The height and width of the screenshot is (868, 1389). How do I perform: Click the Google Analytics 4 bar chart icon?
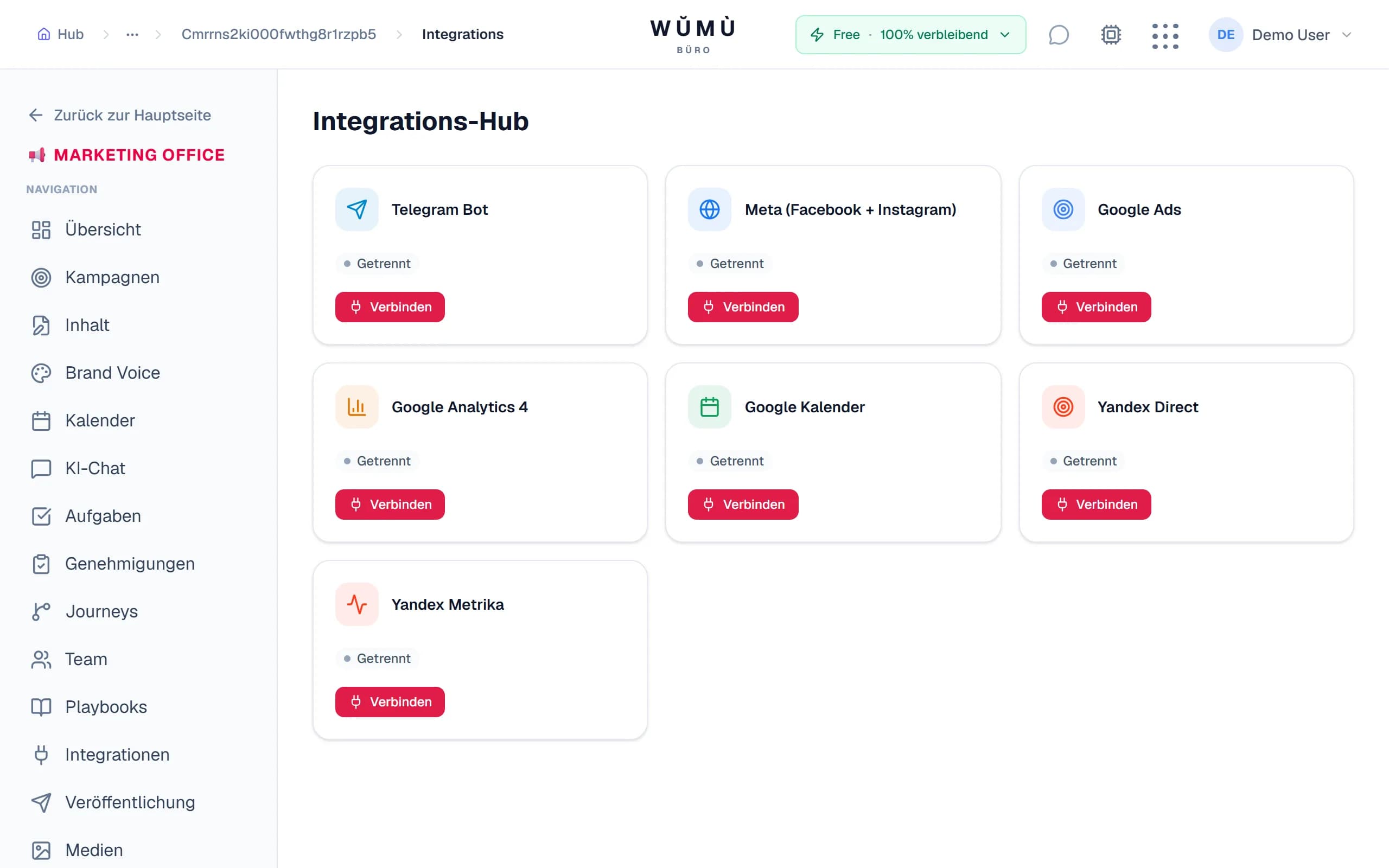pyautogui.click(x=356, y=407)
